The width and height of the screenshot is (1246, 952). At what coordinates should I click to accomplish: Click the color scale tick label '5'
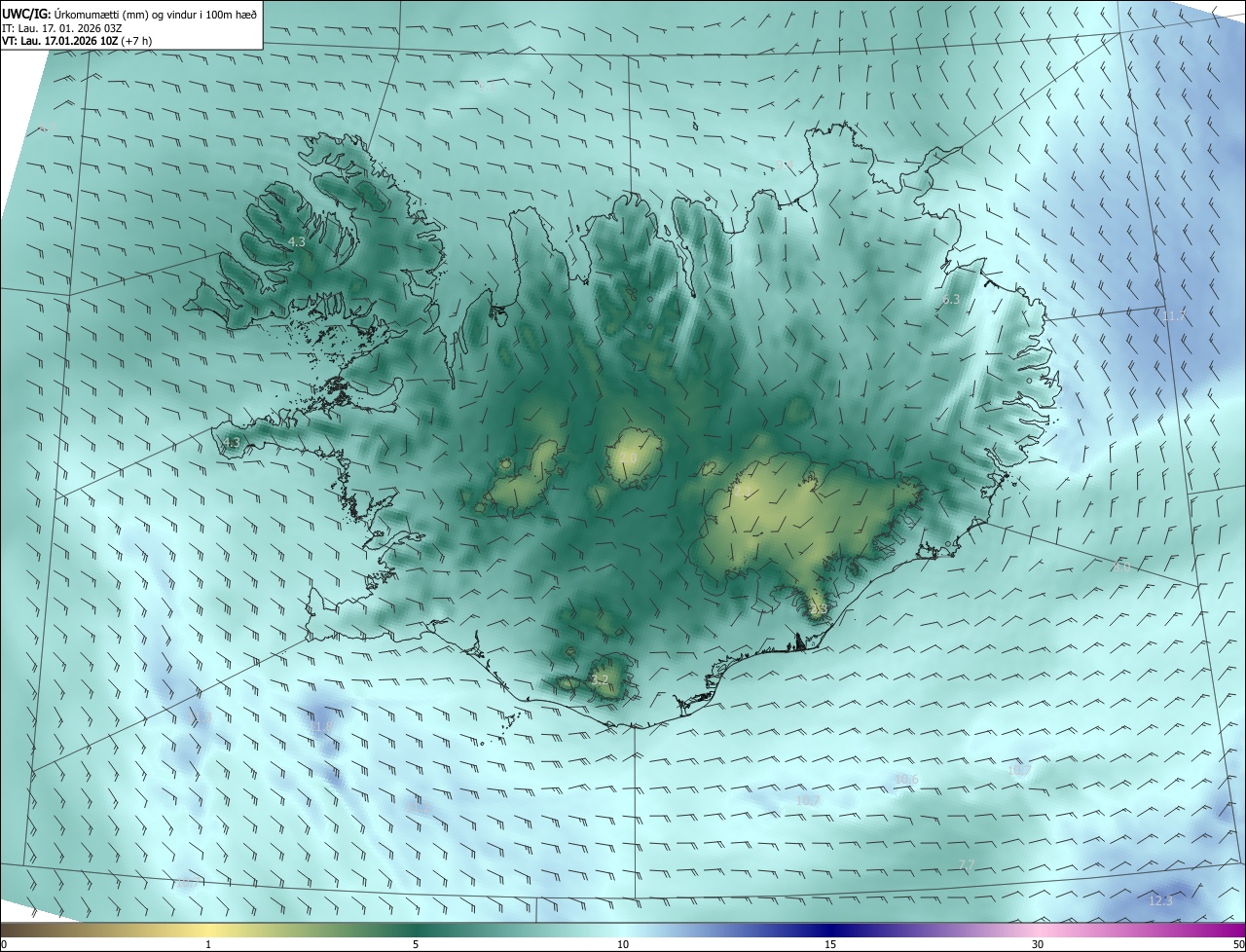[x=416, y=944]
